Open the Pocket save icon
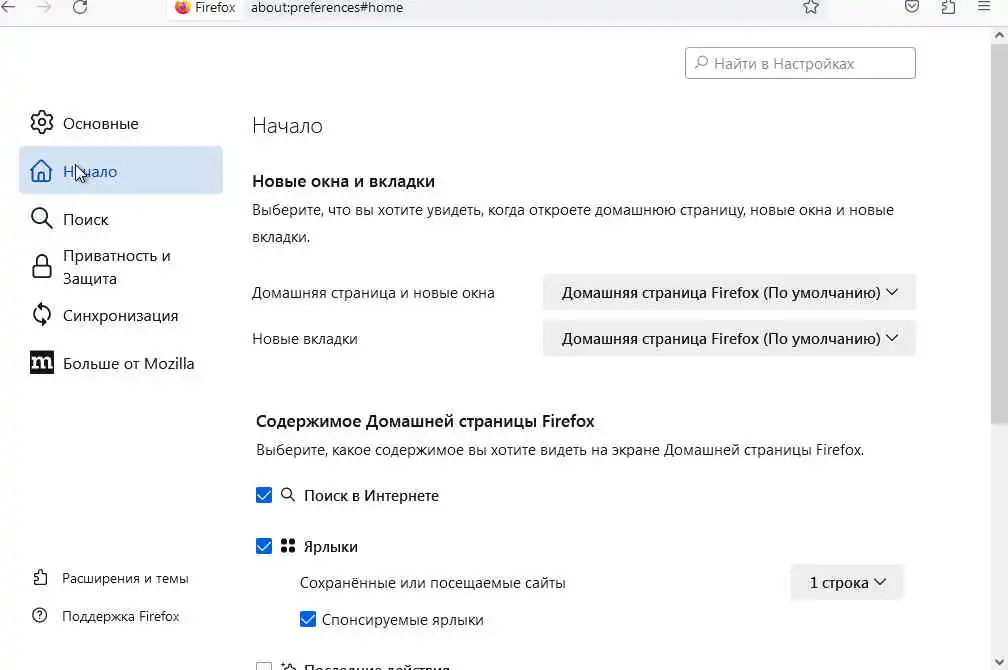Viewport: 1008px width, 670px height. [x=912, y=7]
